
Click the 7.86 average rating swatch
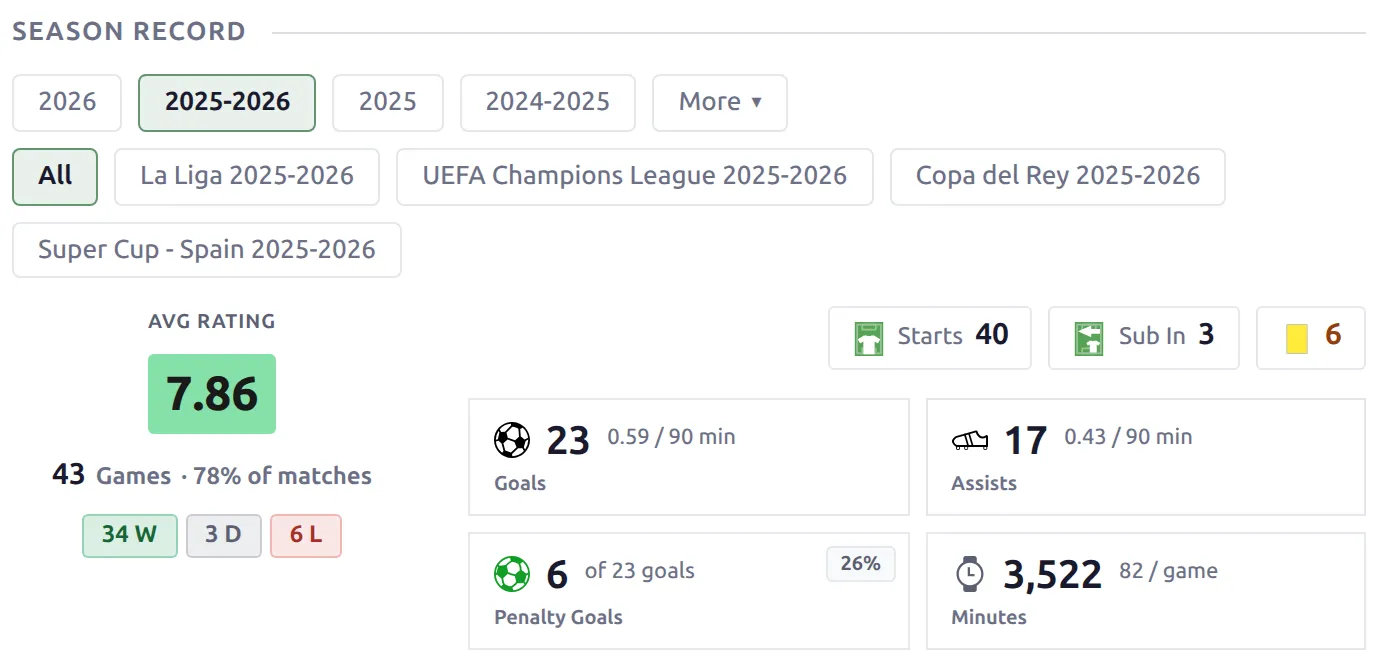click(x=212, y=394)
